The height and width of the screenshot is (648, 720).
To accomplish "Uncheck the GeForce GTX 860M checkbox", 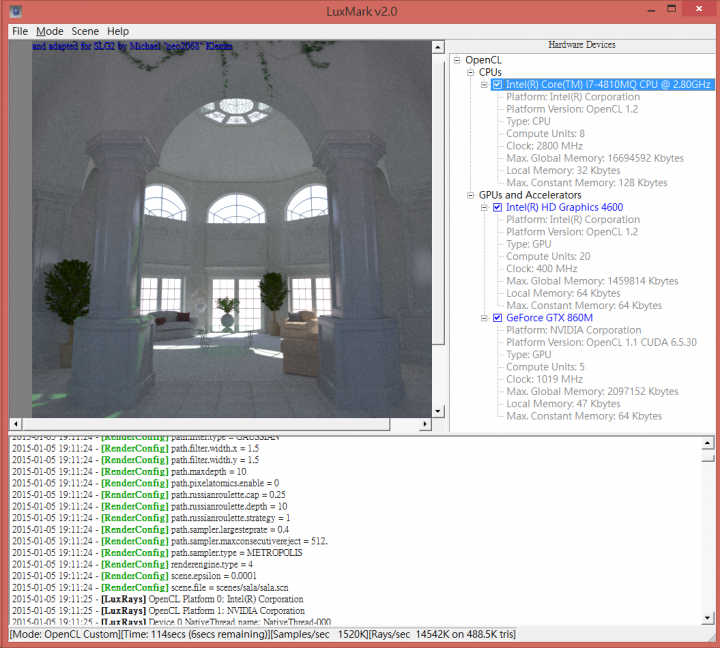I will click(x=497, y=318).
